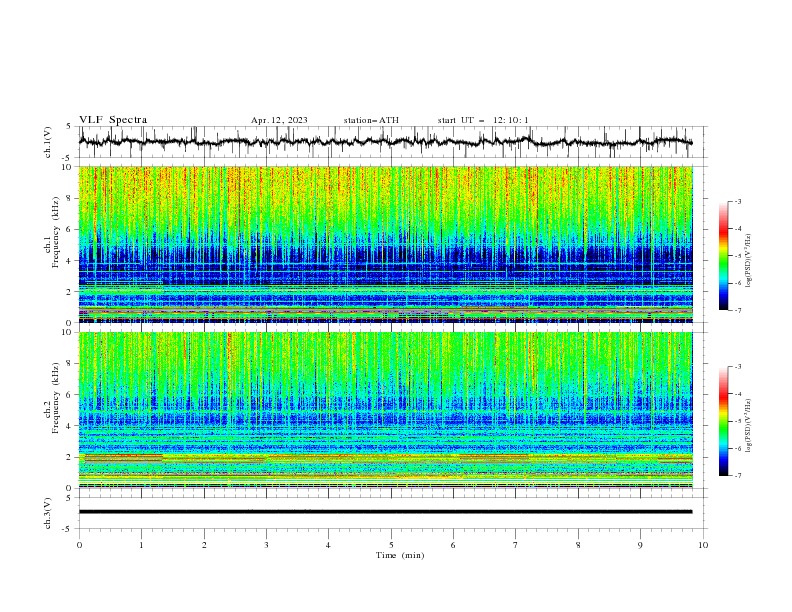This screenshot has width=792, height=612.
Task: Click the '1' tick on time axis
Action: coord(141,545)
